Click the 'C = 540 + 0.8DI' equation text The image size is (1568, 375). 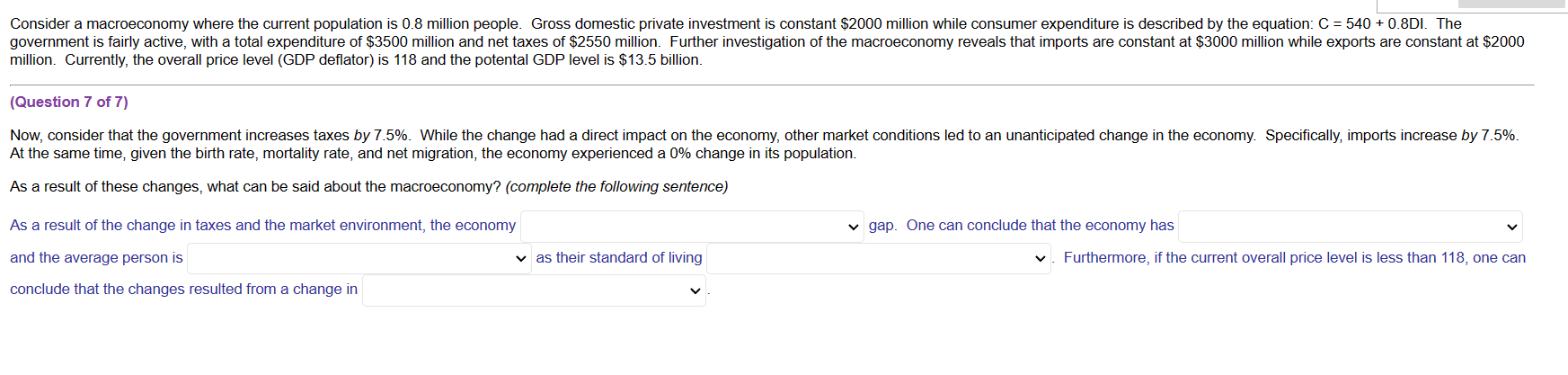coord(1371,23)
